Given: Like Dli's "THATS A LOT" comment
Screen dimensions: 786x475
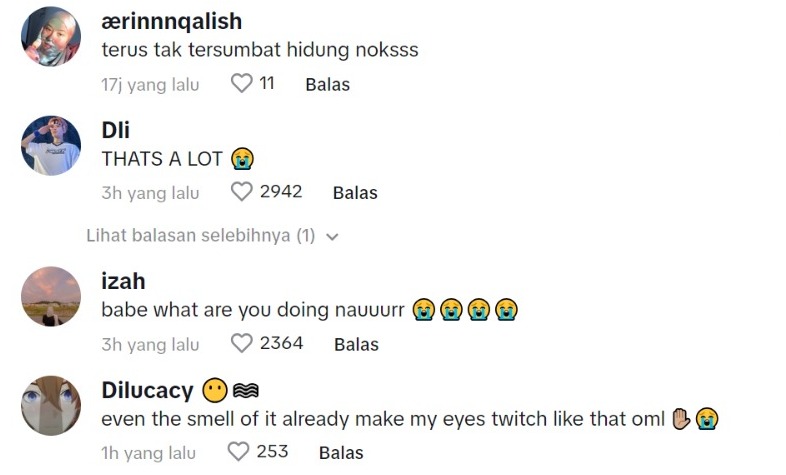Looking at the screenshot, I should (241, 192).
